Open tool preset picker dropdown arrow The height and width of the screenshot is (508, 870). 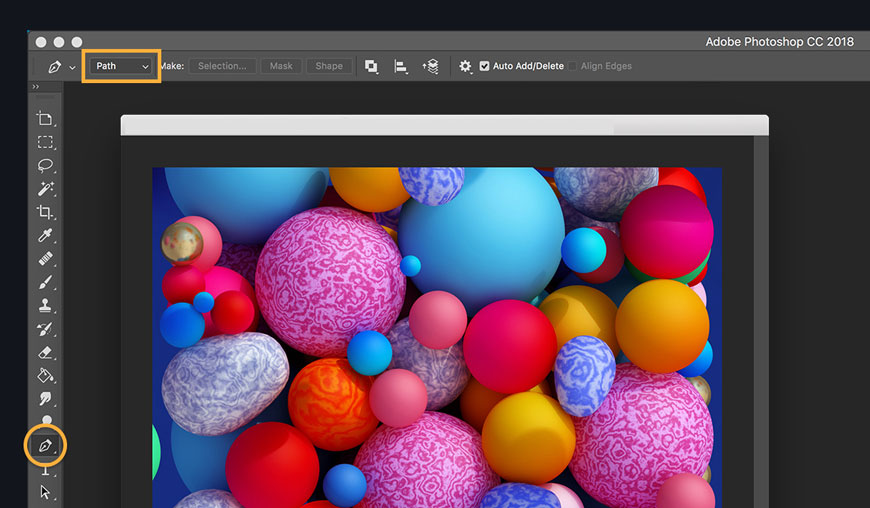[72, 67]
